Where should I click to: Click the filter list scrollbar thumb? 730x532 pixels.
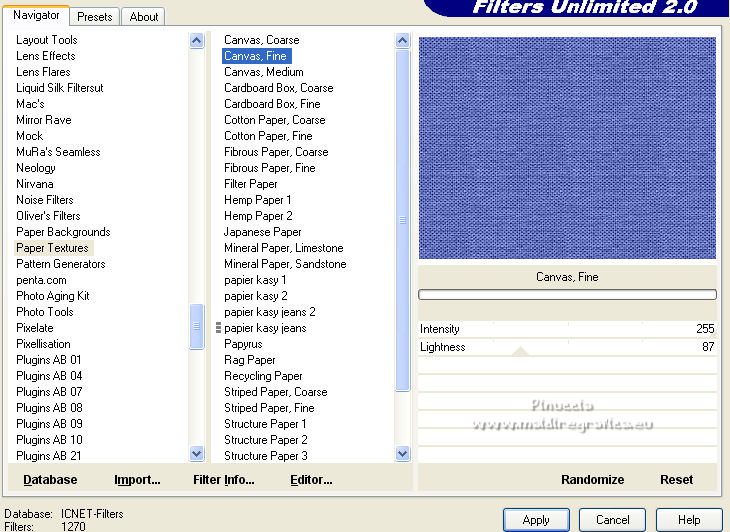point(403,220)
